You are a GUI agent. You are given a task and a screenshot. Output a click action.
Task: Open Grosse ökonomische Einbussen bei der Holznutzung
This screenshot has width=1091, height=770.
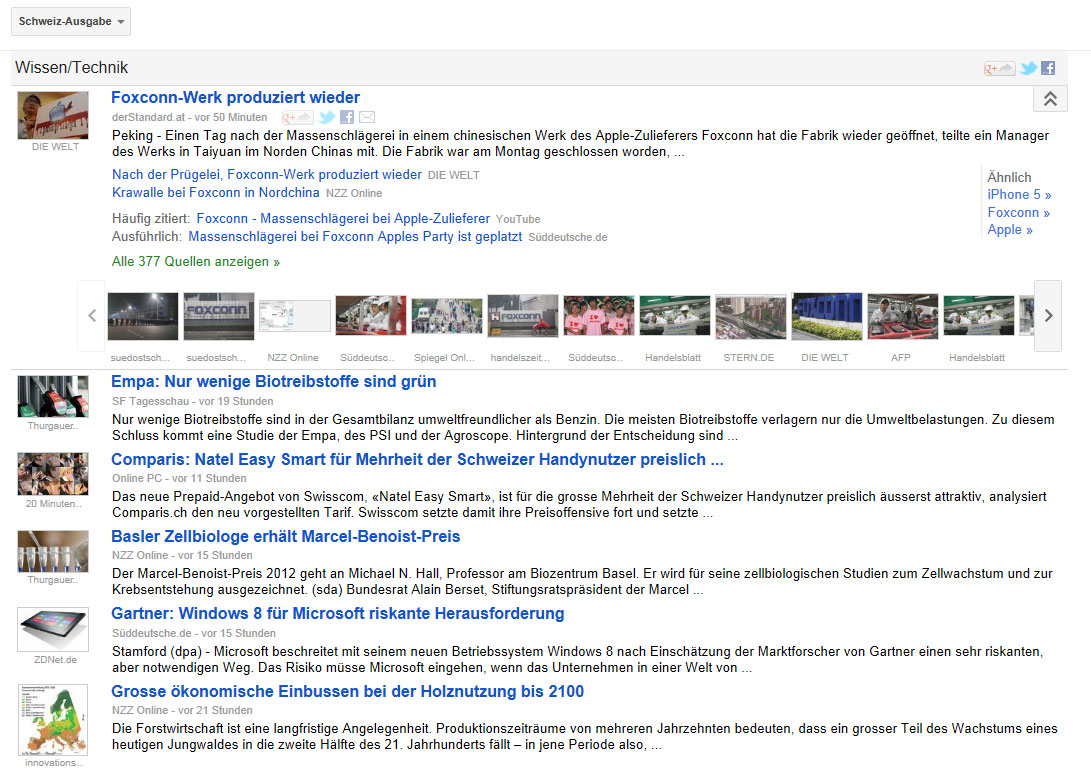click(x=347, y=691)
